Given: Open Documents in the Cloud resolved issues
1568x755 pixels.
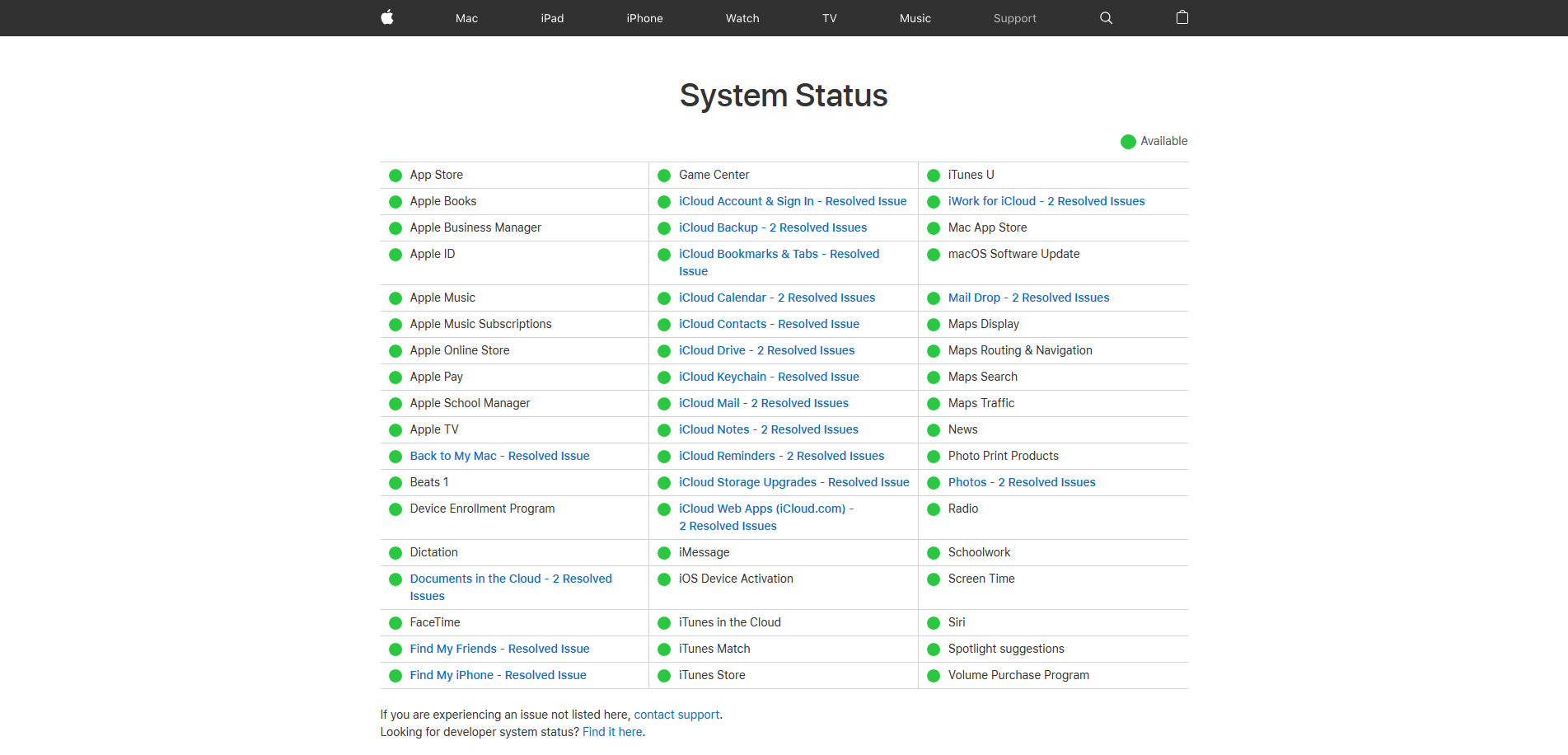Looking at the screenshot, I should (x=511, y=587).
